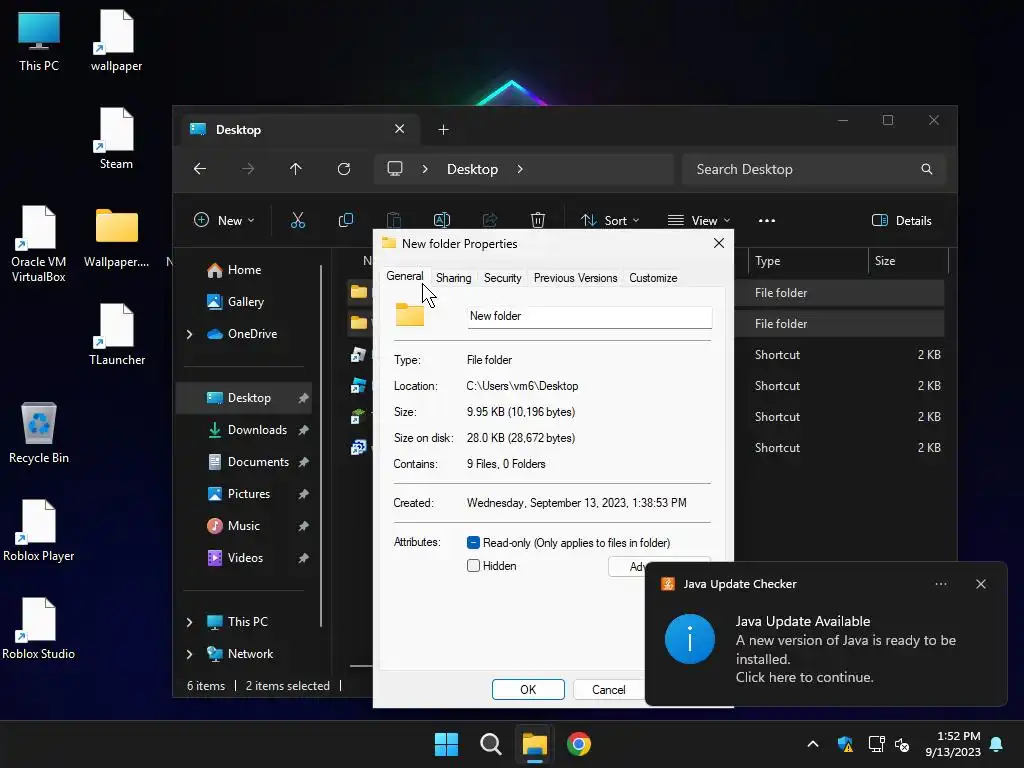The height and width of the screenshot is (768, 1024).
Task: Switch to the Security tab
Action: click(502, 278)
